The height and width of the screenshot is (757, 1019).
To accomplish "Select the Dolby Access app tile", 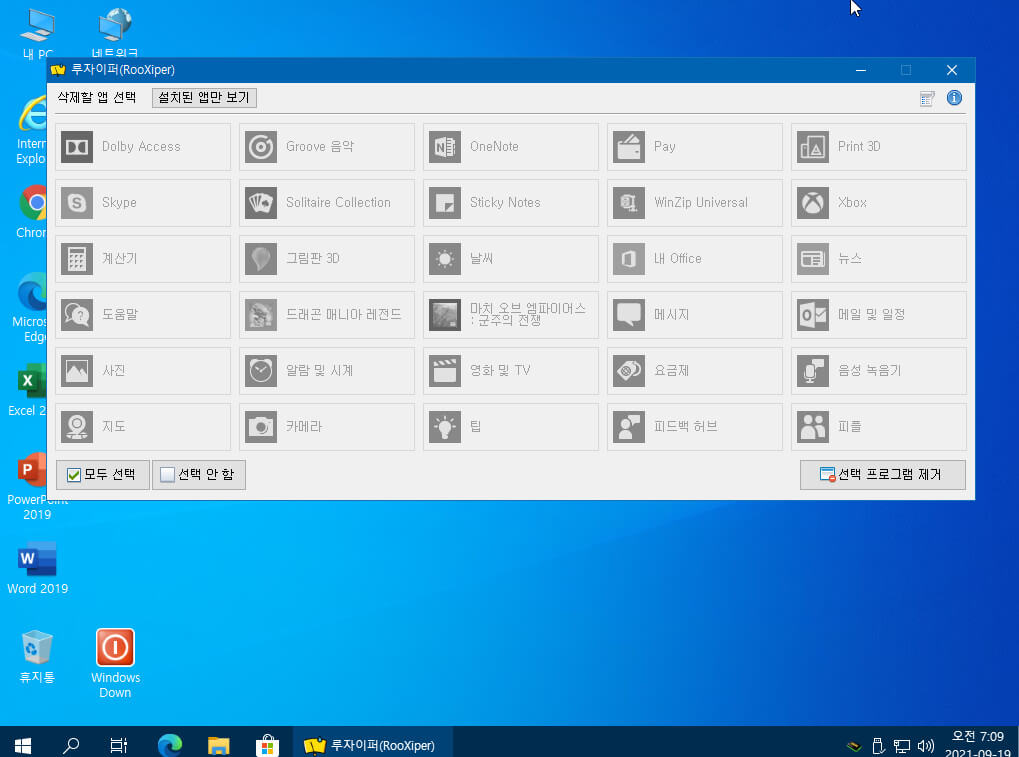I will (143, 147).
